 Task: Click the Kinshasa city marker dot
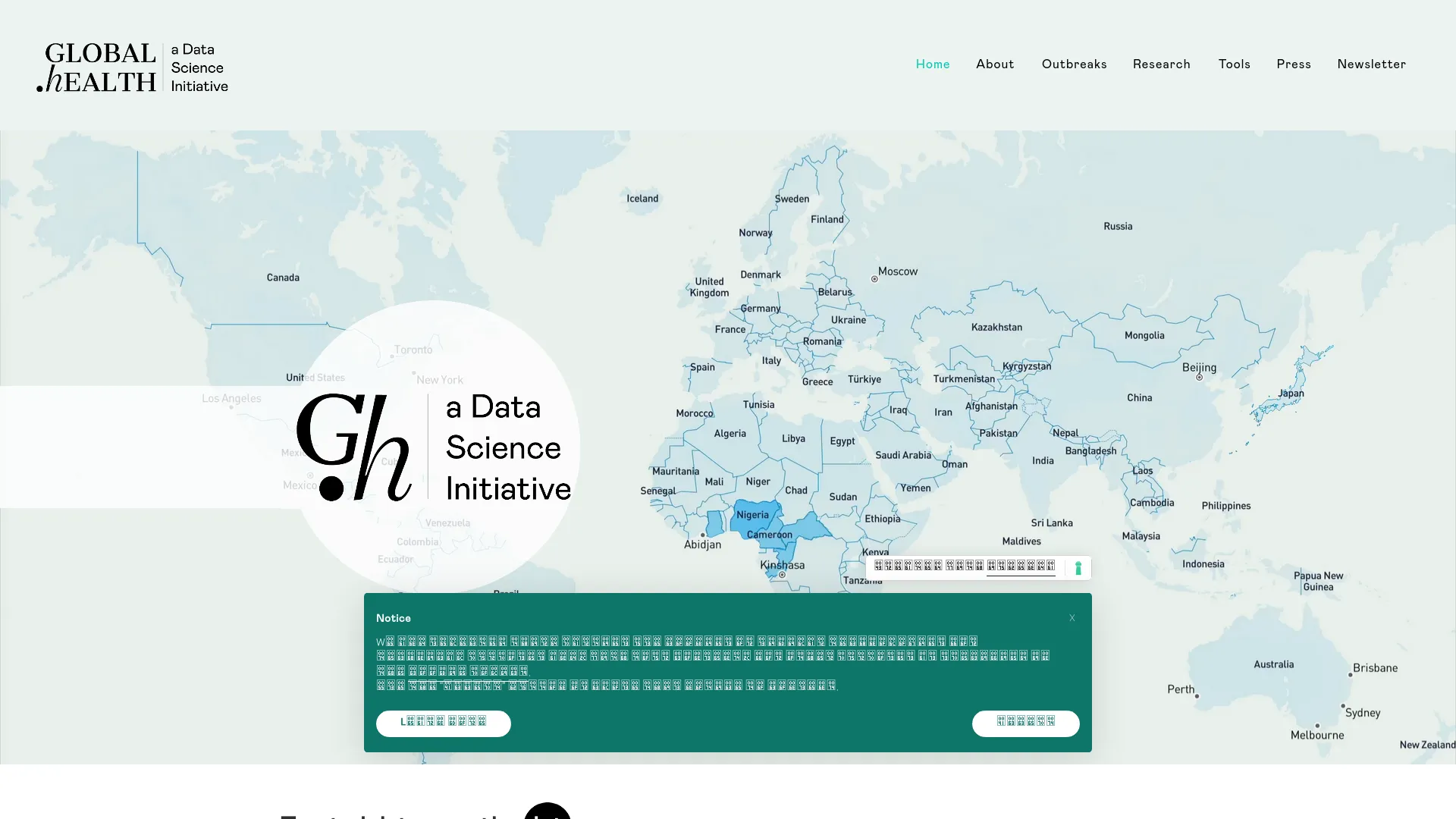(782, 575)
